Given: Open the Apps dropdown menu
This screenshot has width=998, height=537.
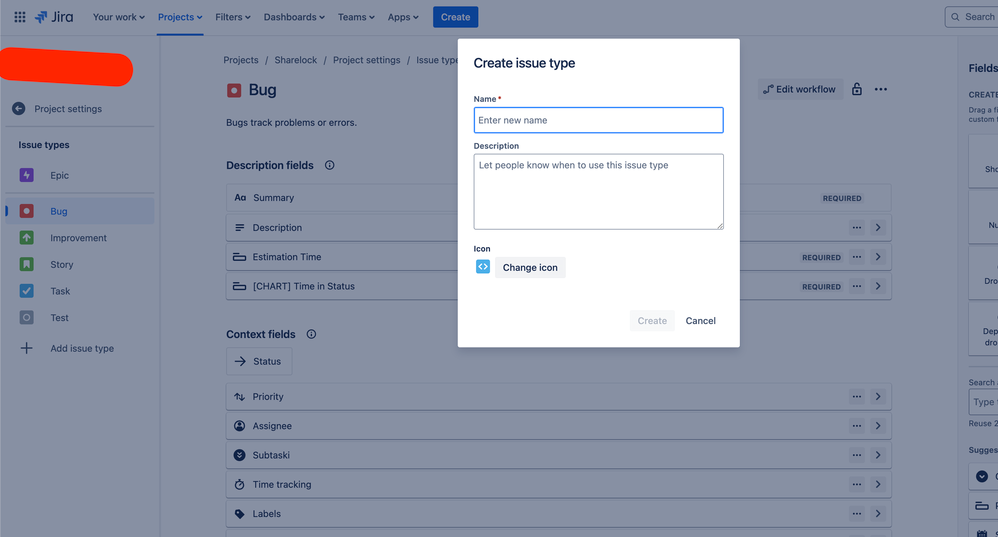Looking at the screenshot, I should point(403,17).
